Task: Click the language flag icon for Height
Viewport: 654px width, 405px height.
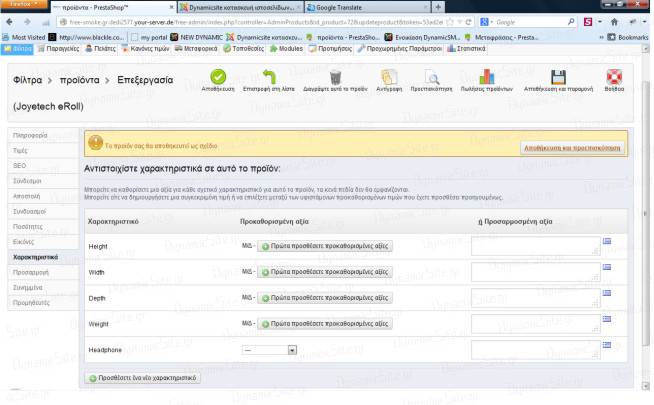Action: click(607, 241)
